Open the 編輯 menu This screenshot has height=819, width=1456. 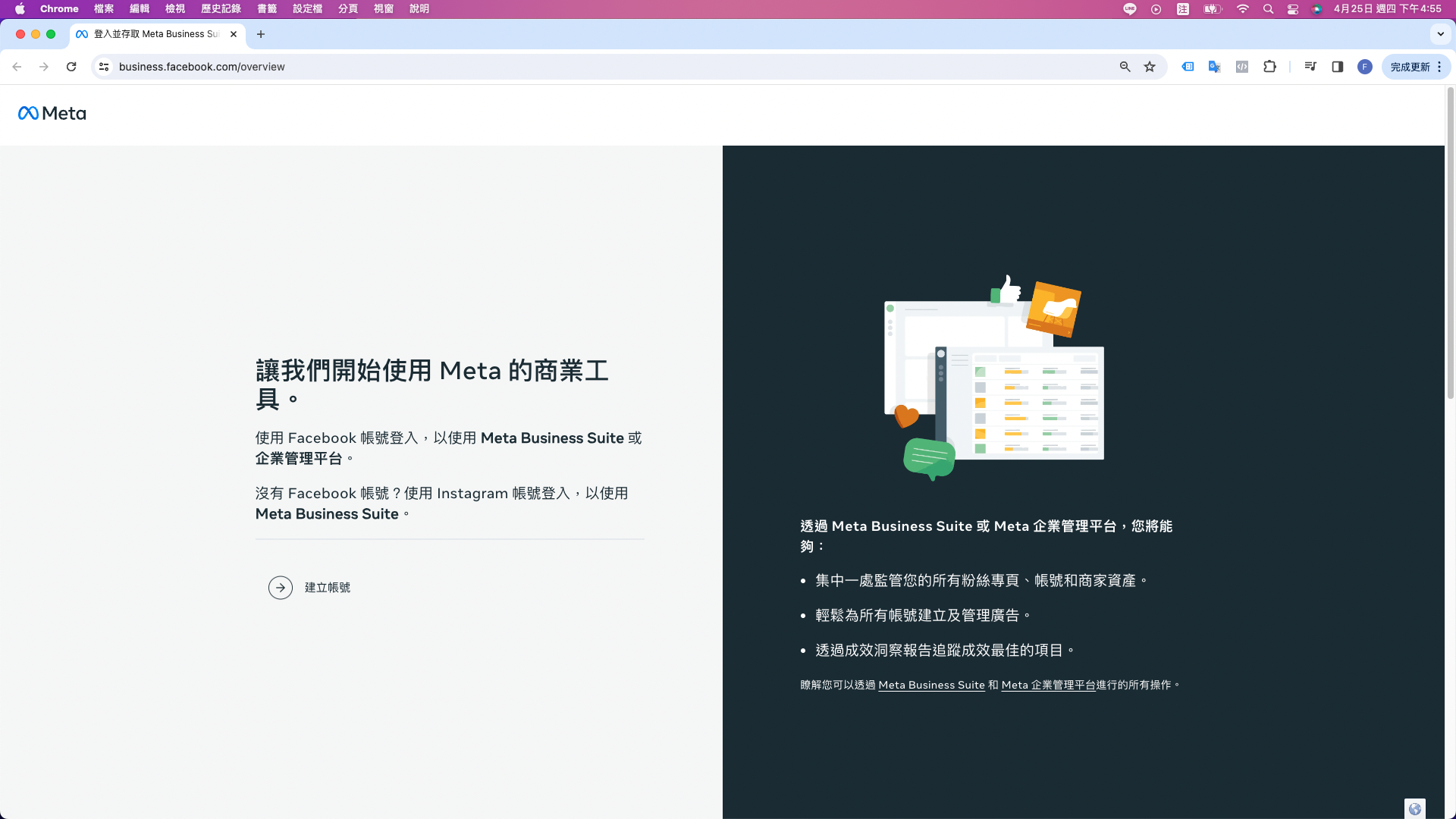click(140, 9)
